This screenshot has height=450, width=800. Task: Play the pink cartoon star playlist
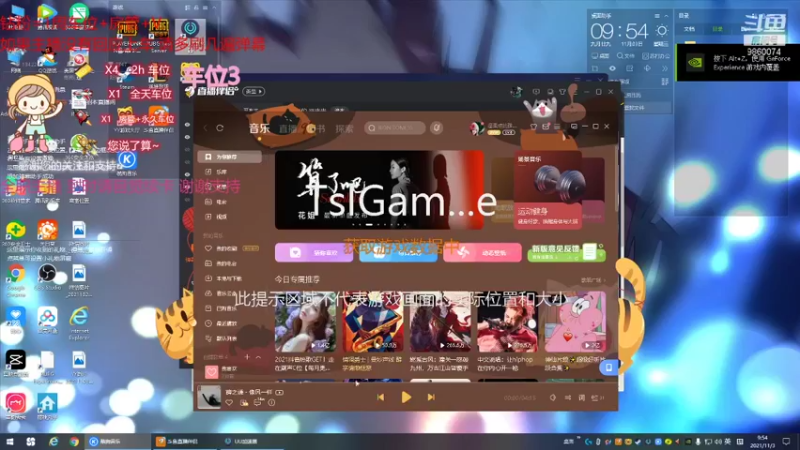coord(575,322)
